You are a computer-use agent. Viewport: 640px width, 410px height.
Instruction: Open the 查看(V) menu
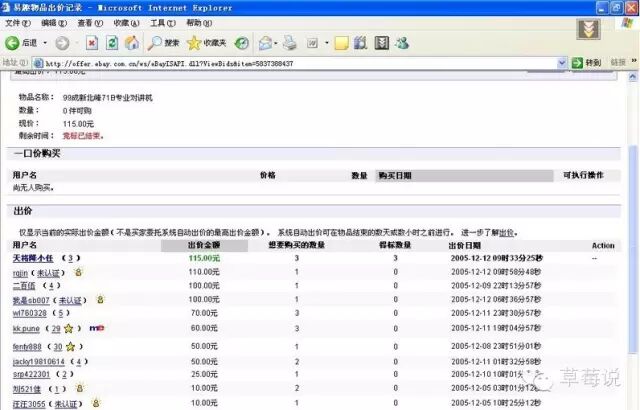point(90,23)
